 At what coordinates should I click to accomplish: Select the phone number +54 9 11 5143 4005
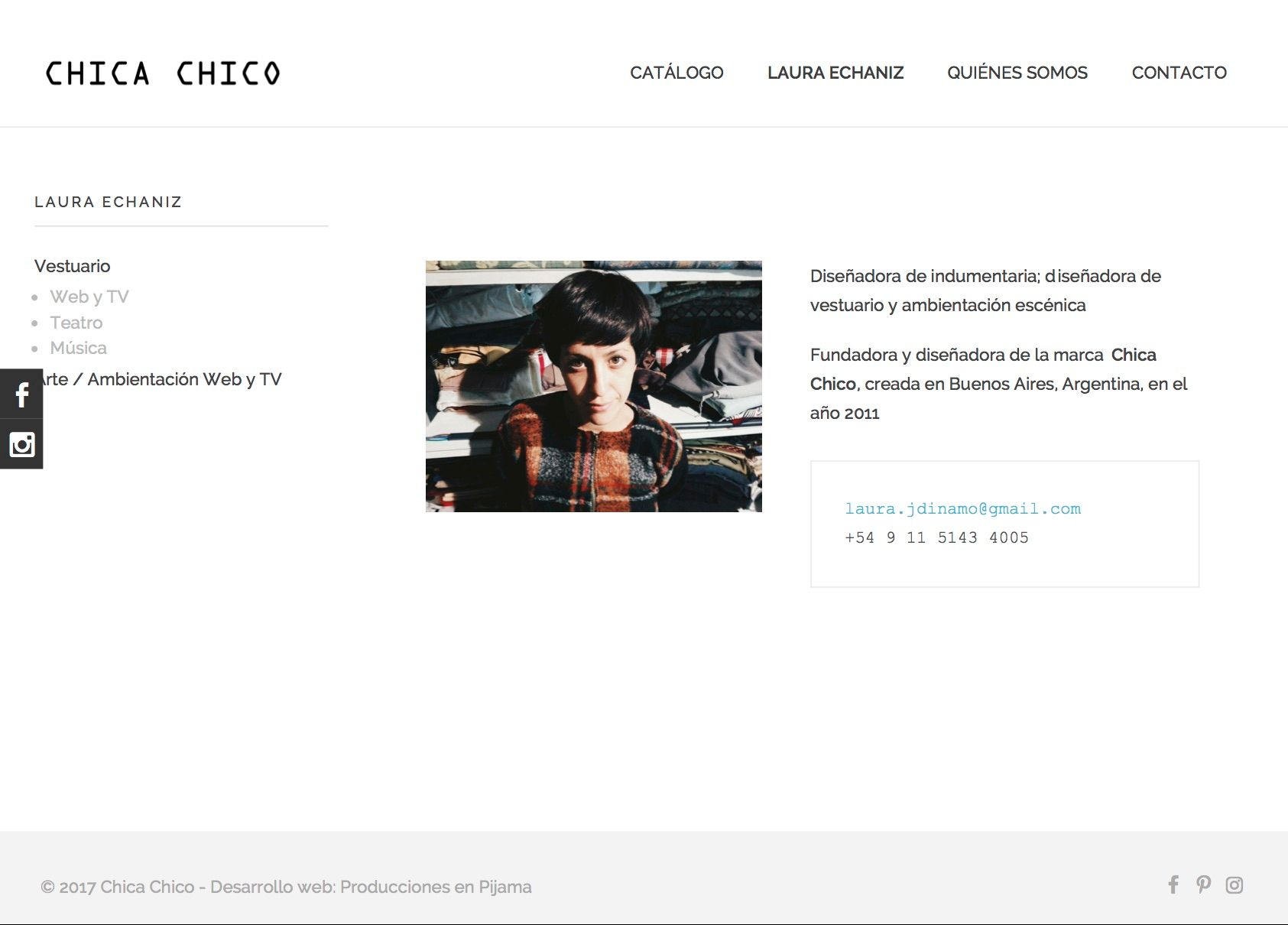pos(937,538)
